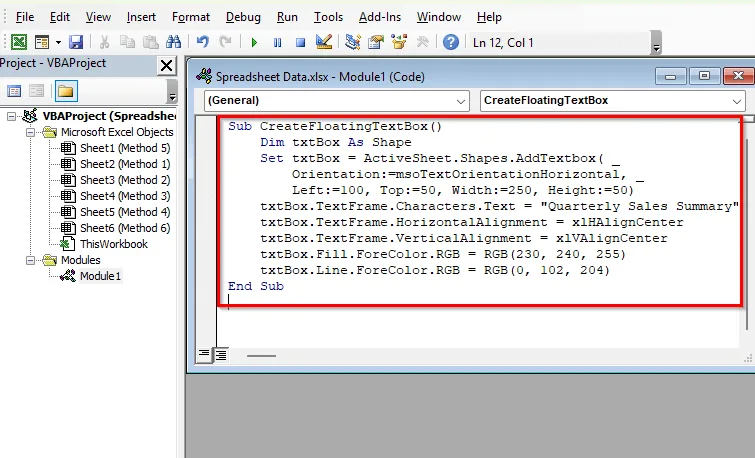Click the Redo arrow icon
Image resolution: width=755 pixels, height=458 pixels.
click(x=225, y=42)
